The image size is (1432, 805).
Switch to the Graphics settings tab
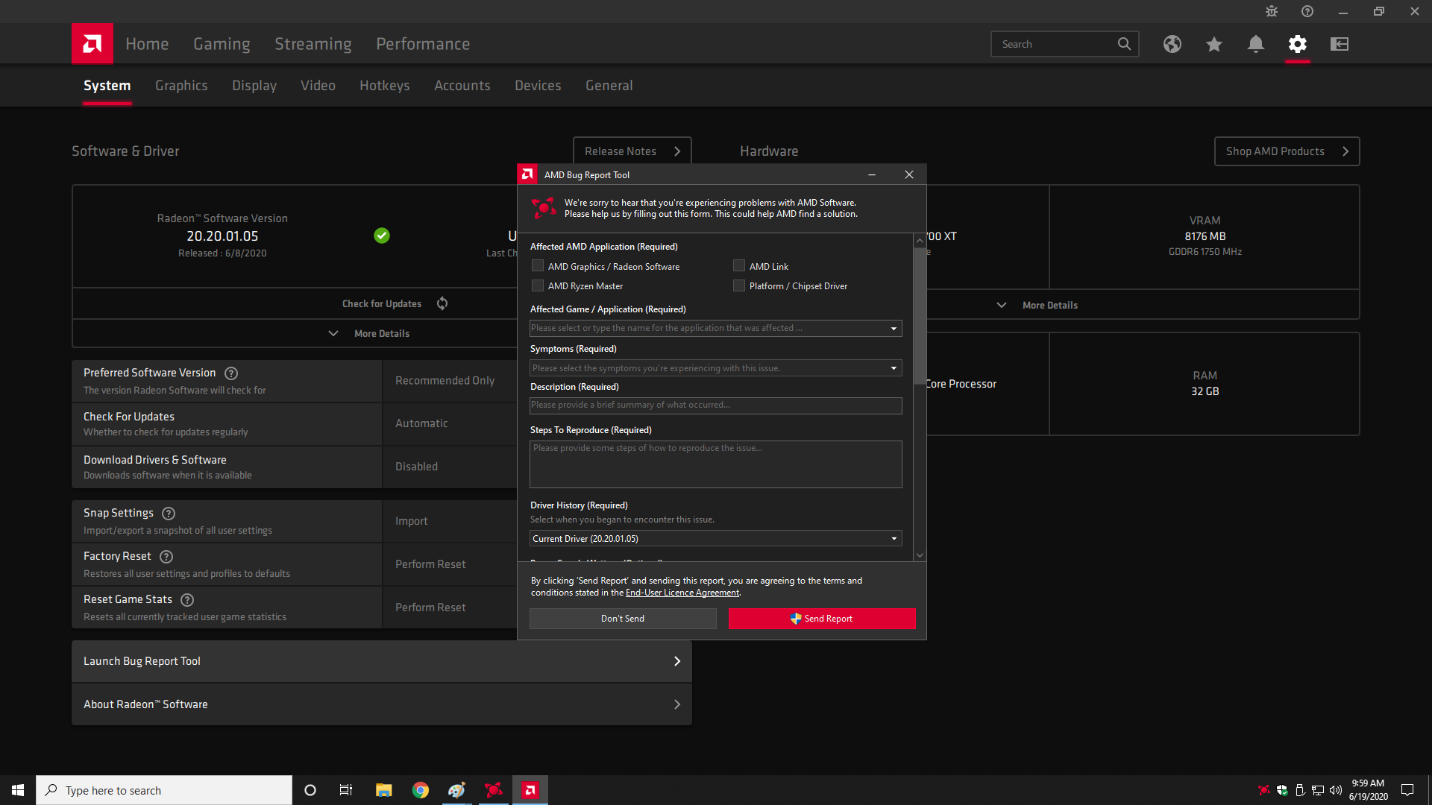tap(181, 86)
